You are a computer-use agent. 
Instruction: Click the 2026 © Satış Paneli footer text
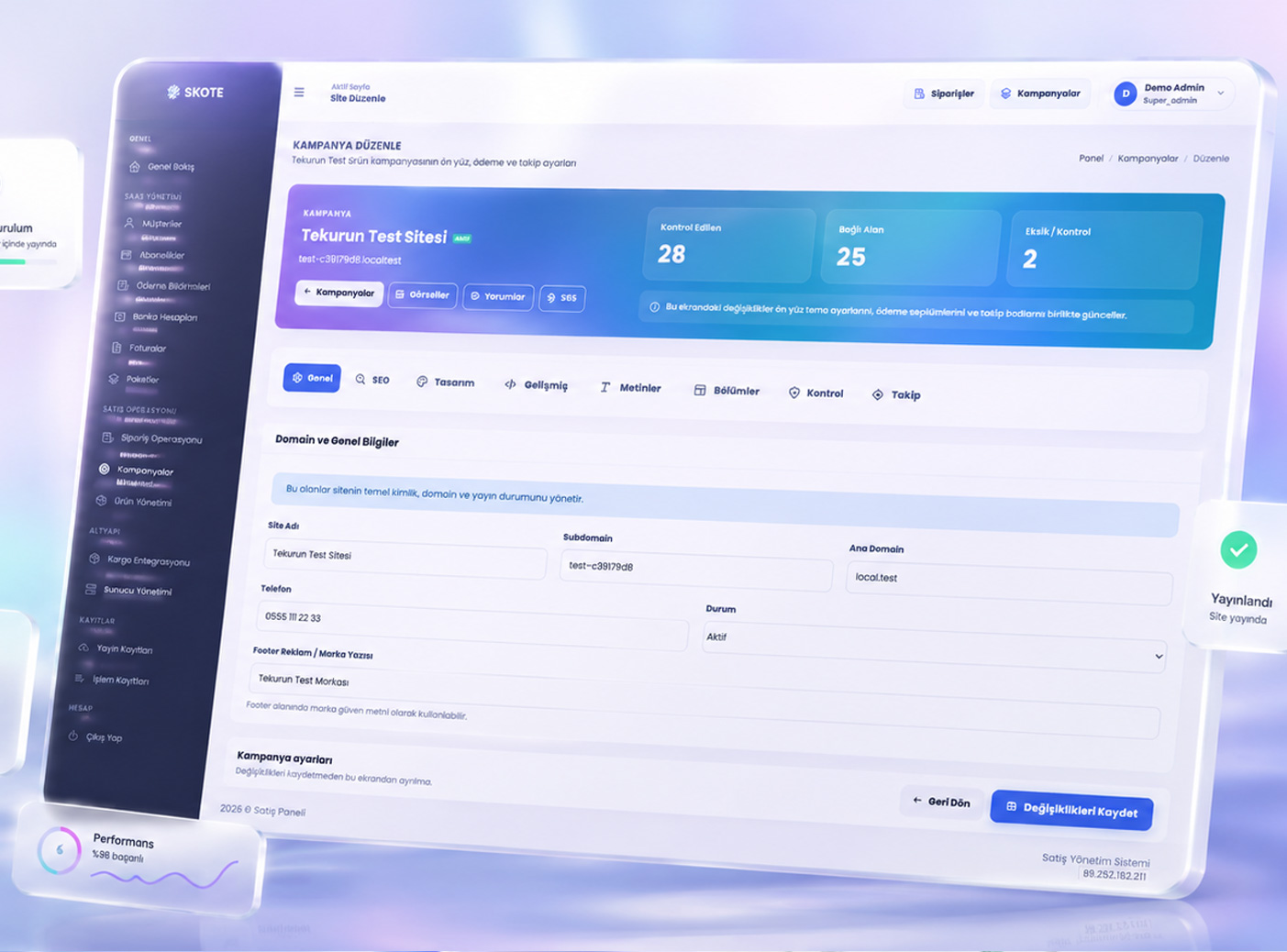(262, 810)
